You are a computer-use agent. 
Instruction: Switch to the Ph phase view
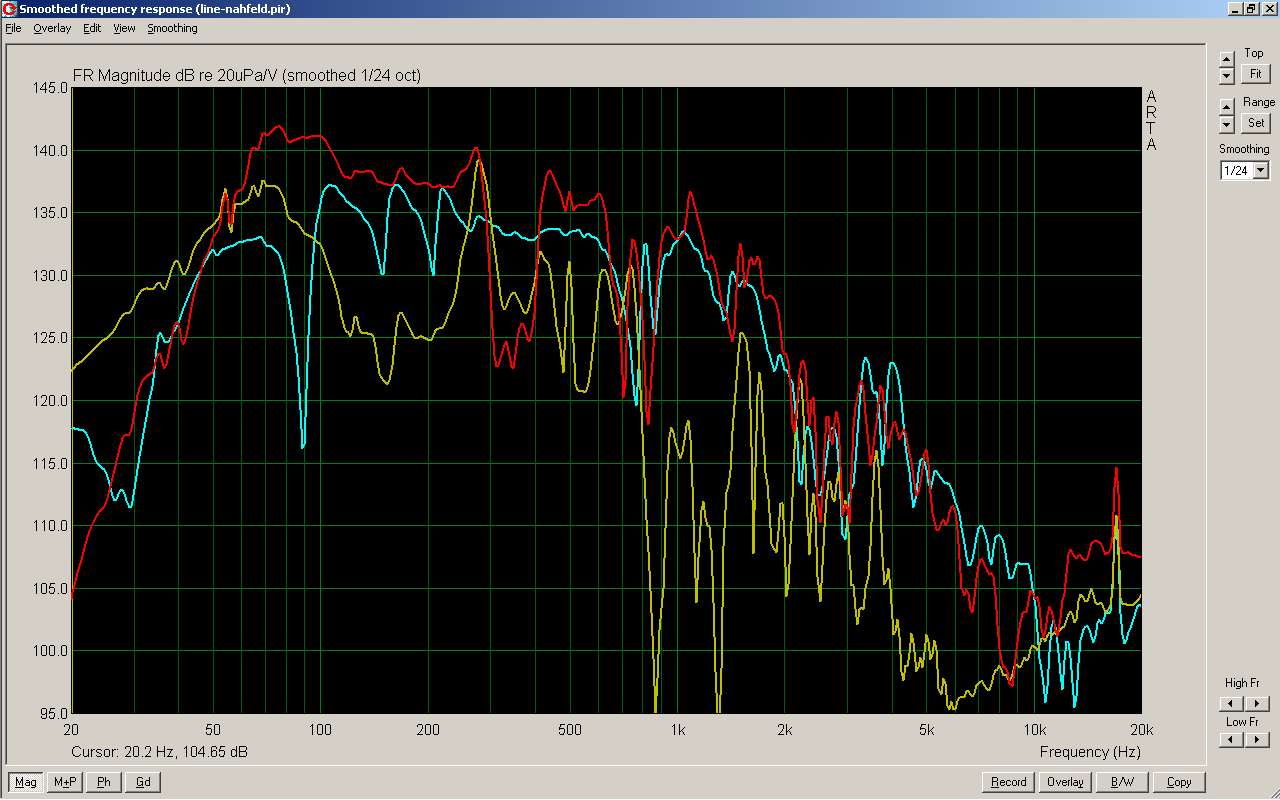pyautogui.click(x=104, y=782)
